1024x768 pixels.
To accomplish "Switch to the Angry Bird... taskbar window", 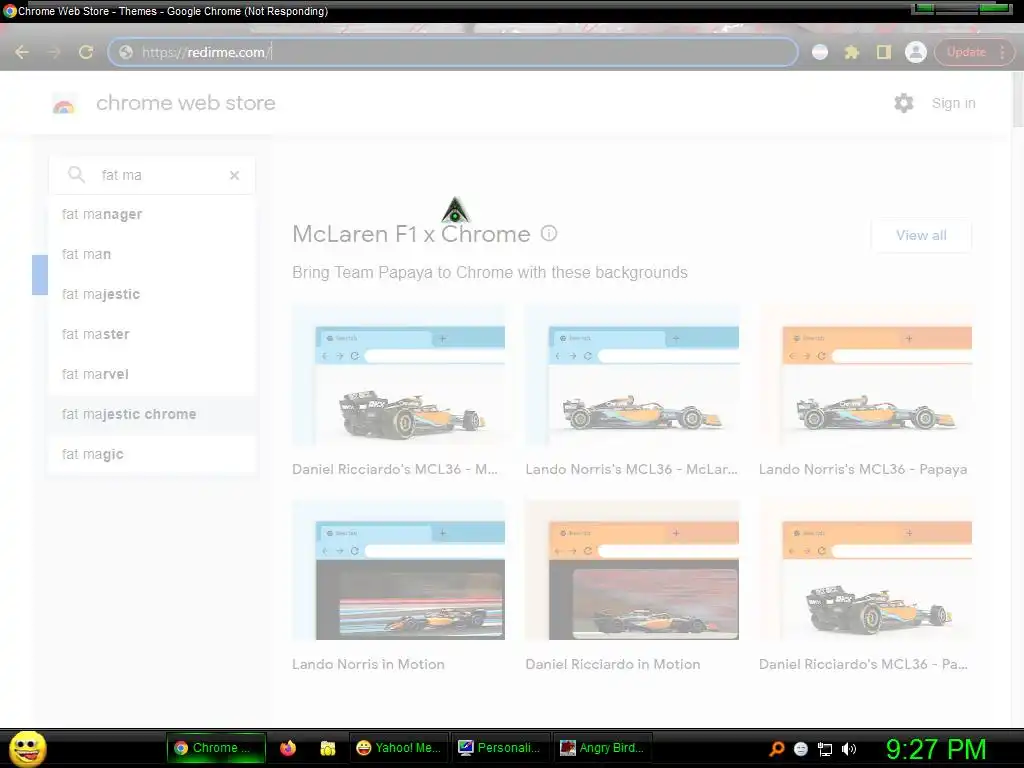I will pos(603,748).
